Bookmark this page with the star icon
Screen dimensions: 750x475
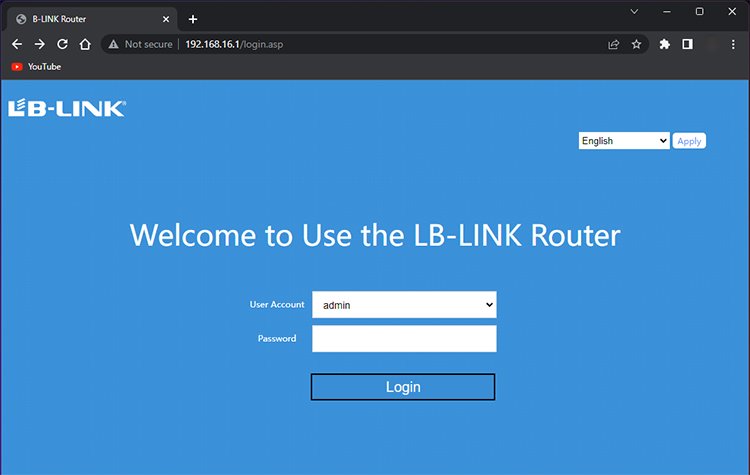click(x=636, y=44)
